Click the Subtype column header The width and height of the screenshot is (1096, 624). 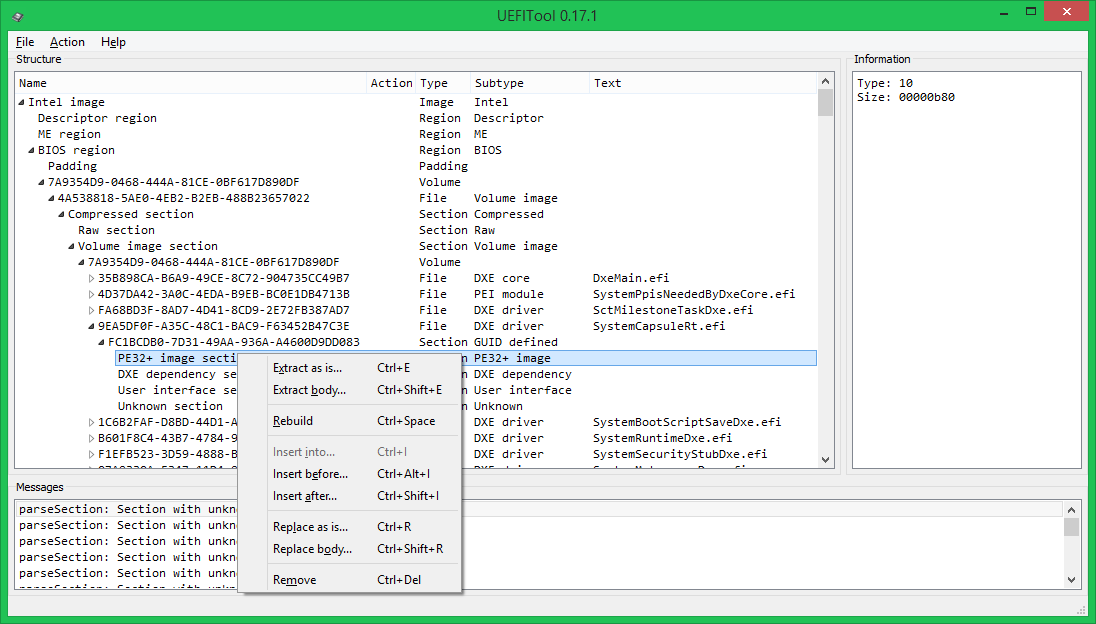[530, 83]
